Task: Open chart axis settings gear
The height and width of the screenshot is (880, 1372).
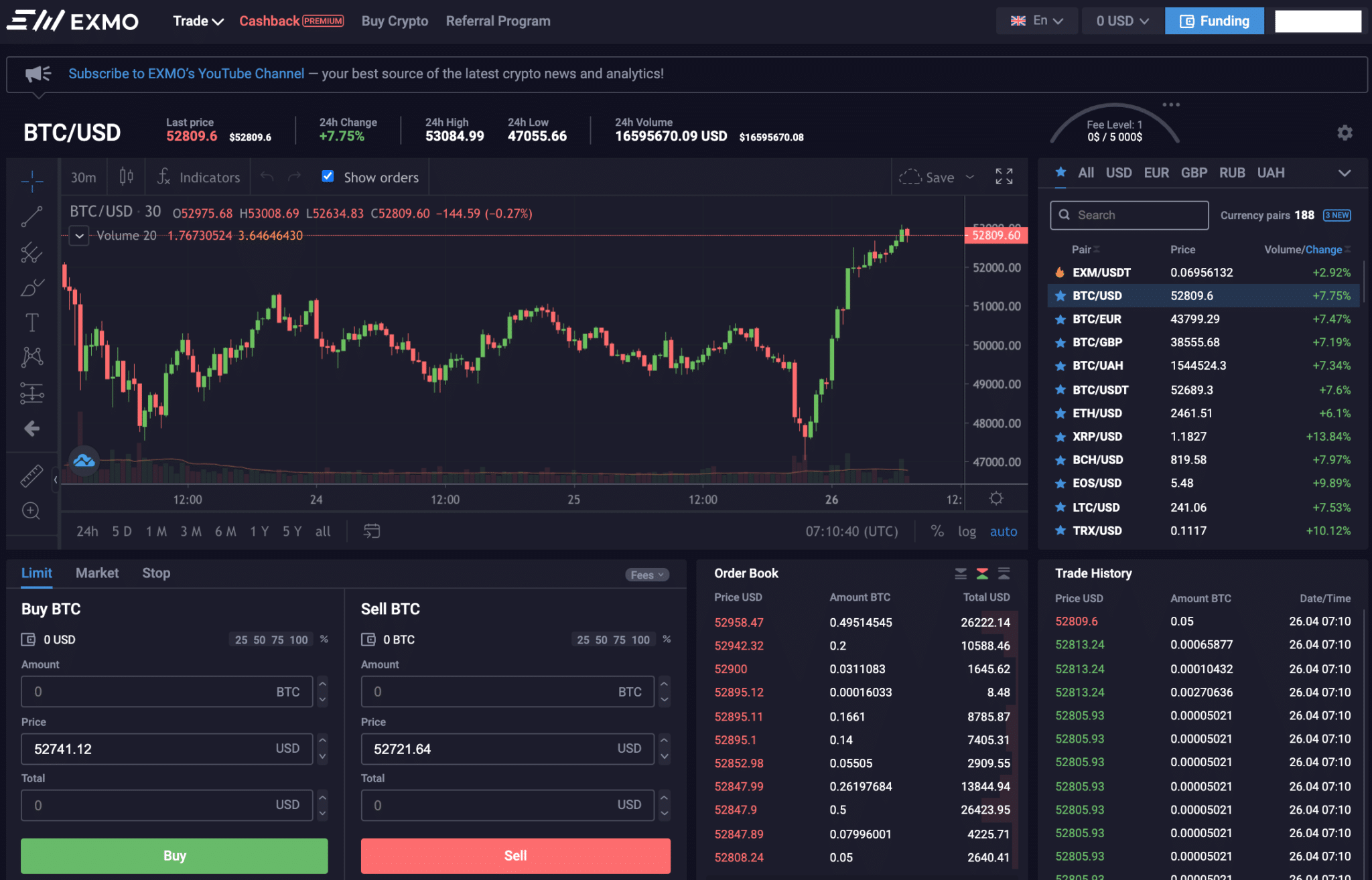Action: 996,498
